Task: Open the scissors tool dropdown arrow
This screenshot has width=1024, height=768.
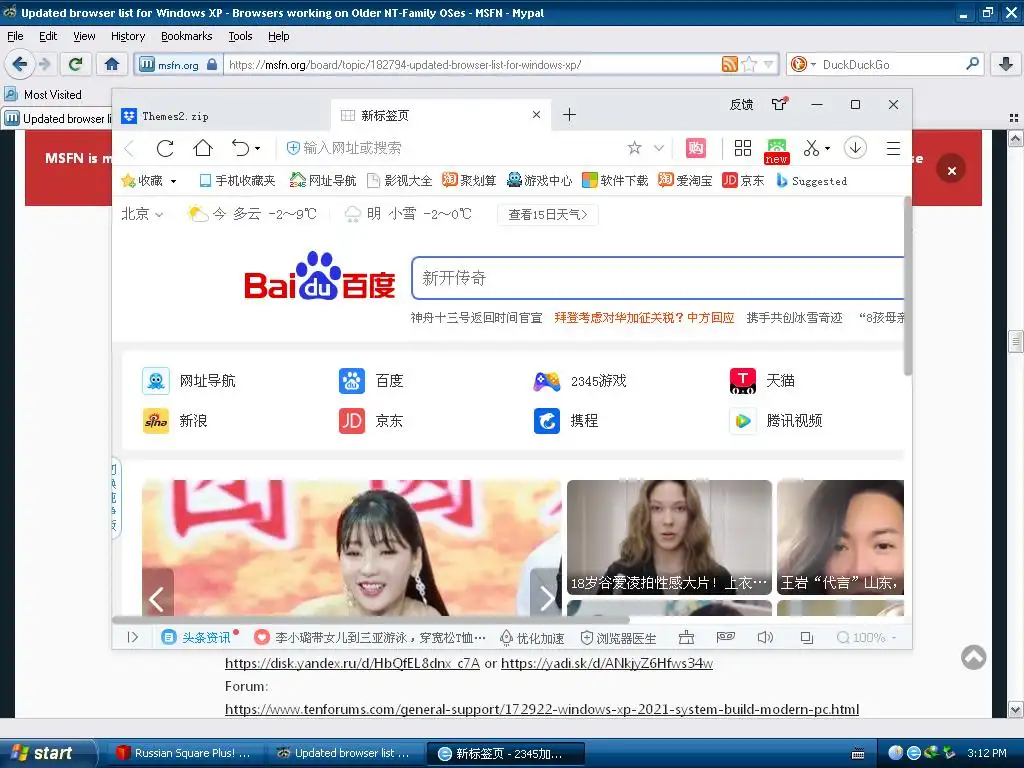Action: (827, 149)
